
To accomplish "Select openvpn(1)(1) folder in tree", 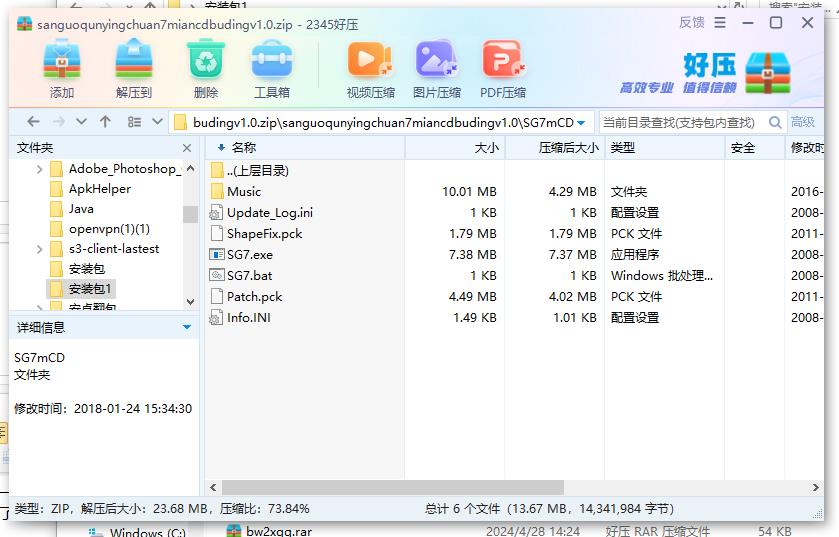I will tap(109, 229).
